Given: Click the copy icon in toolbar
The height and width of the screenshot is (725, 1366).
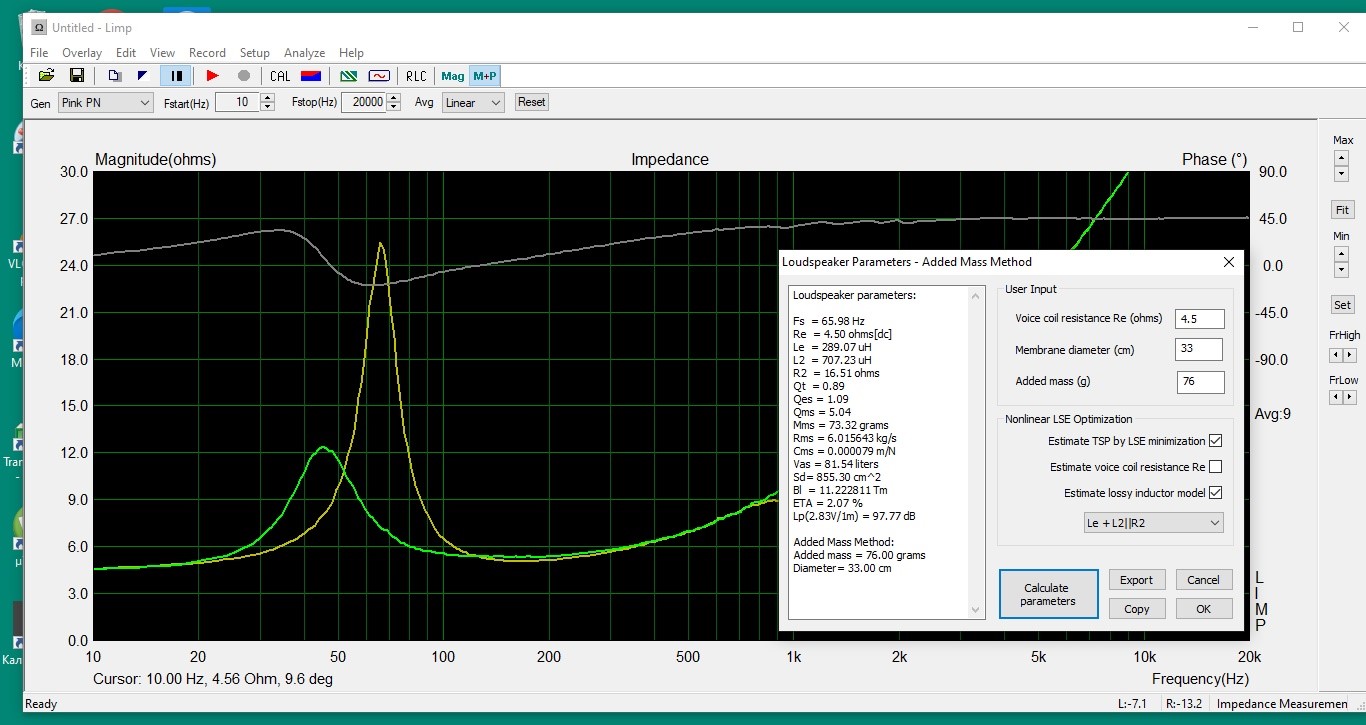Looking at the screenshot, I should click(114, 76).
